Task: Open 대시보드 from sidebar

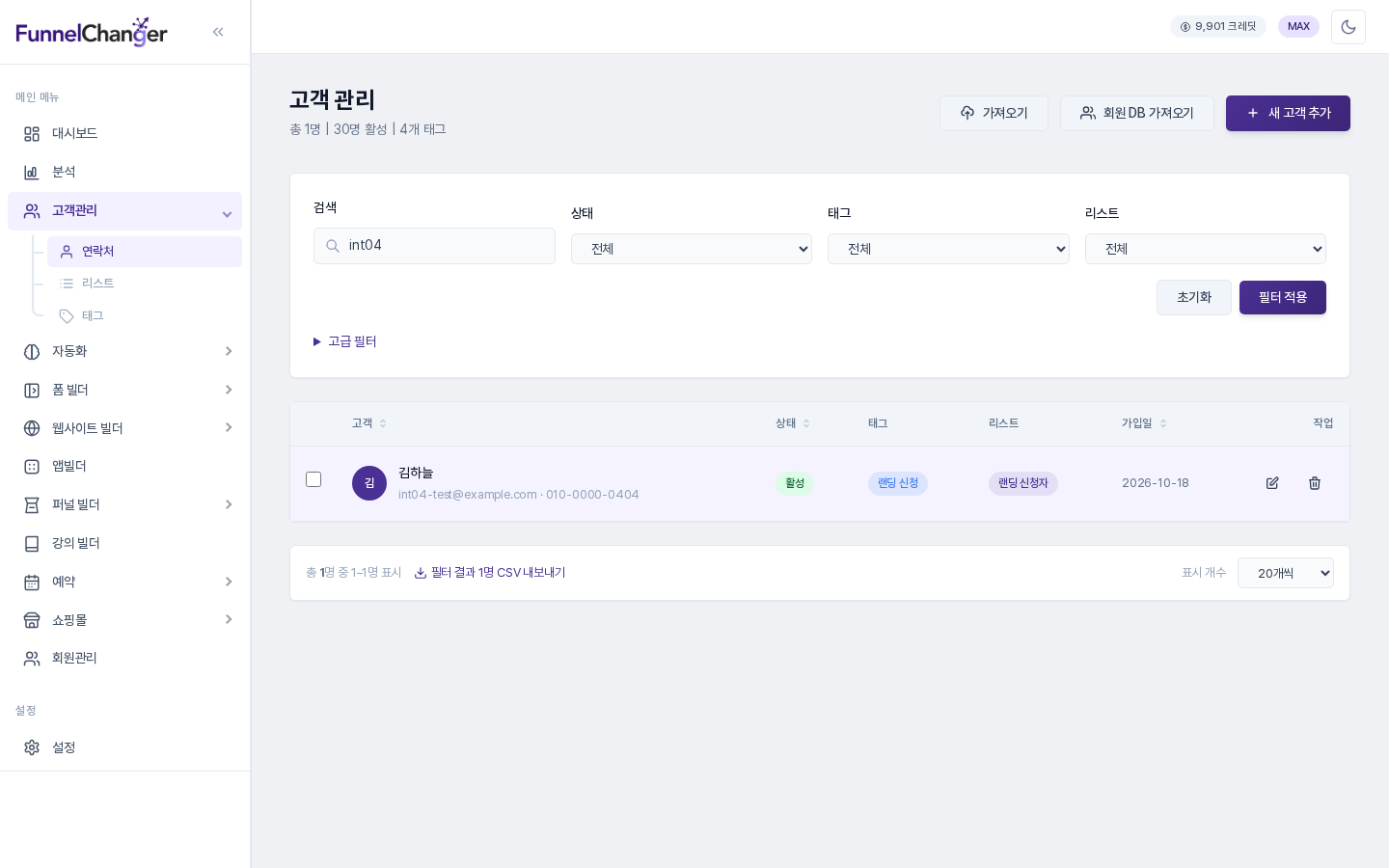Action: 125,134
